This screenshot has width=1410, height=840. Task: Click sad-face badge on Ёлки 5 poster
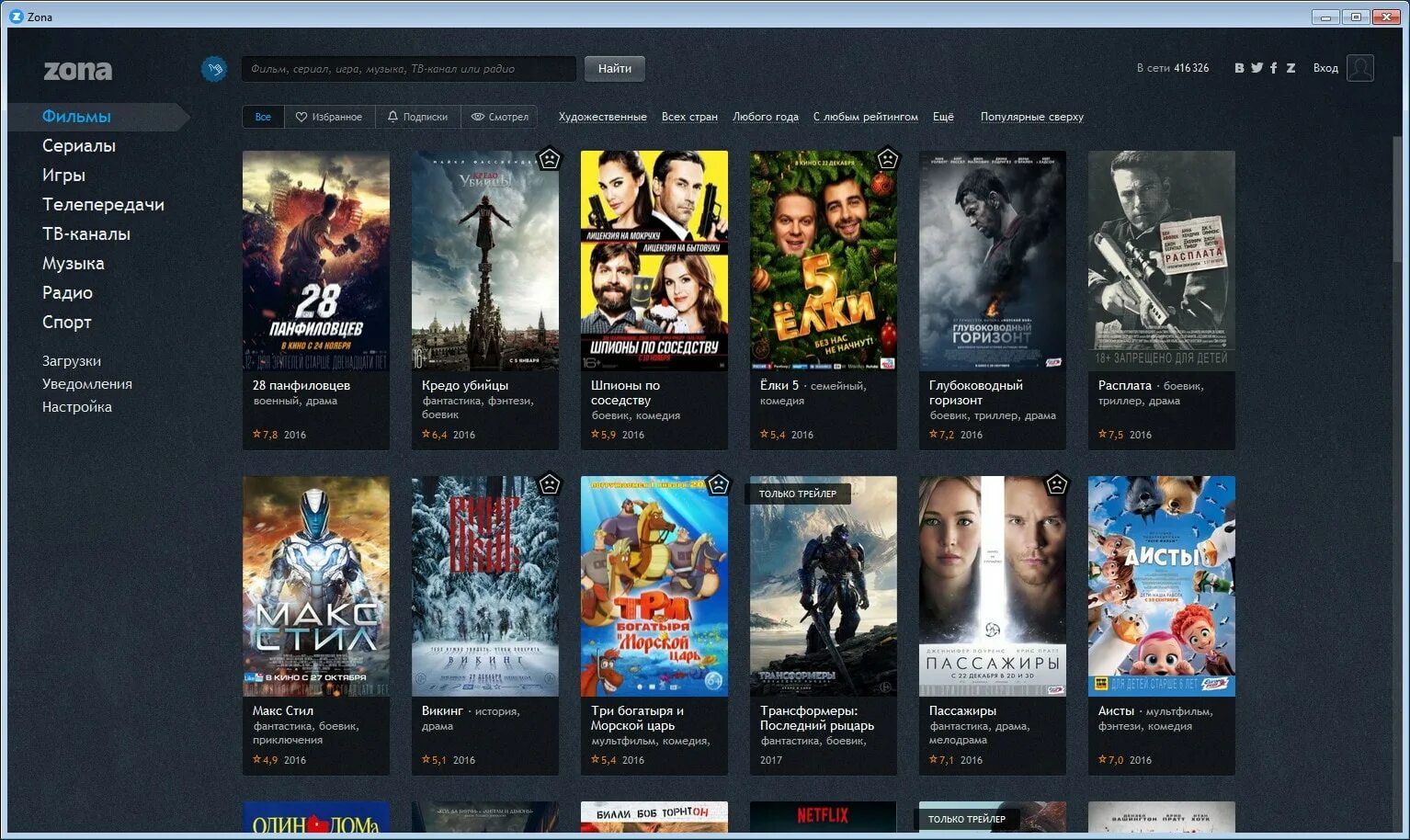[x=887, y=159]
